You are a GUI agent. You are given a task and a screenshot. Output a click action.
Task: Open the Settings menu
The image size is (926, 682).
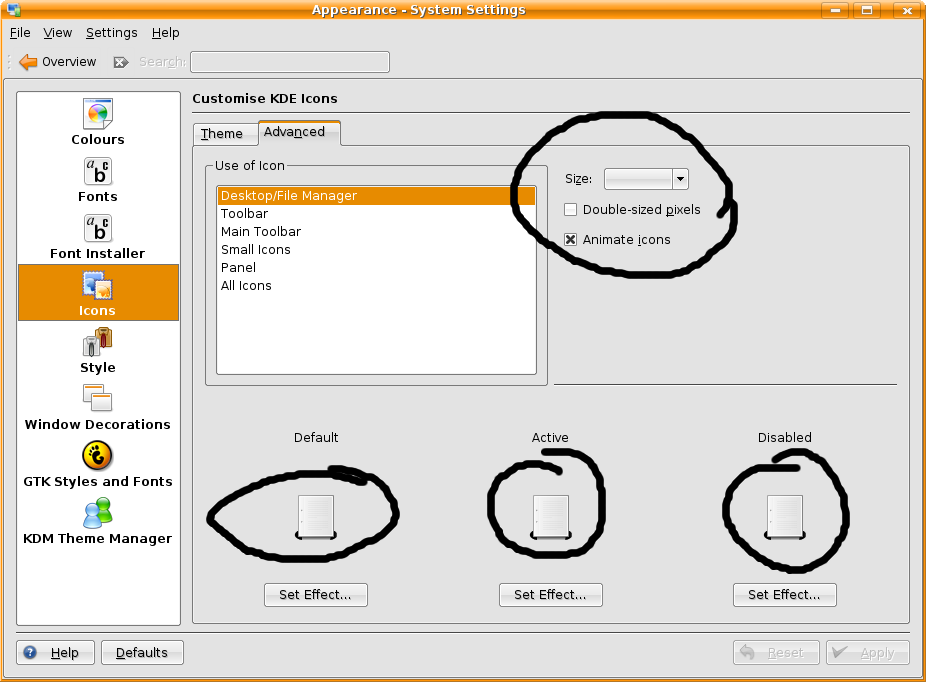coord(111,33)
